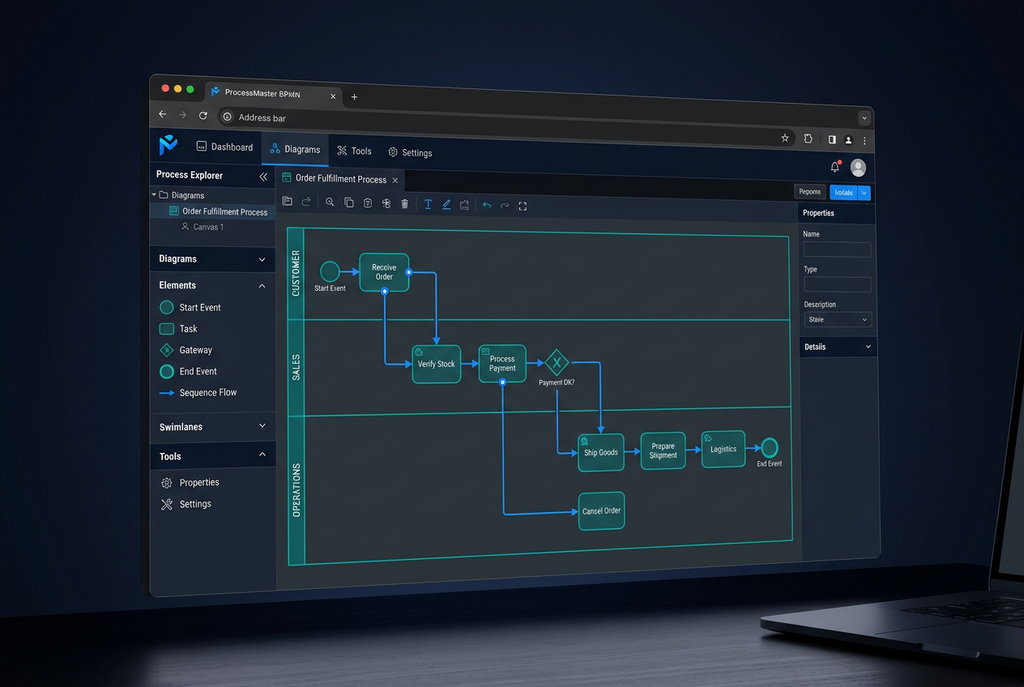The height and width of the screenshot is (687, 1024).
Task: Open the Settings navigation tab
Action: click(410, 153)
